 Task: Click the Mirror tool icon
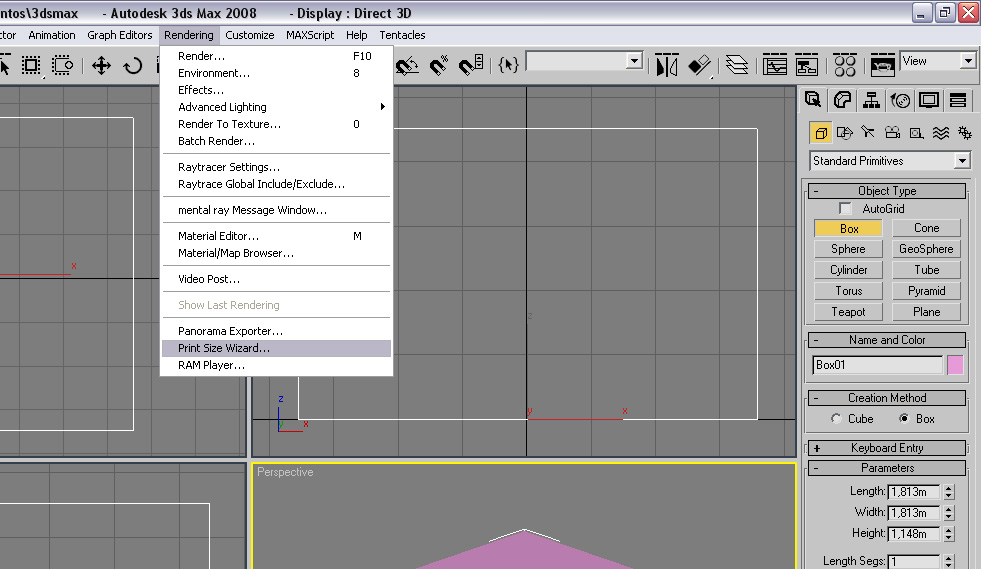point(666,65)
